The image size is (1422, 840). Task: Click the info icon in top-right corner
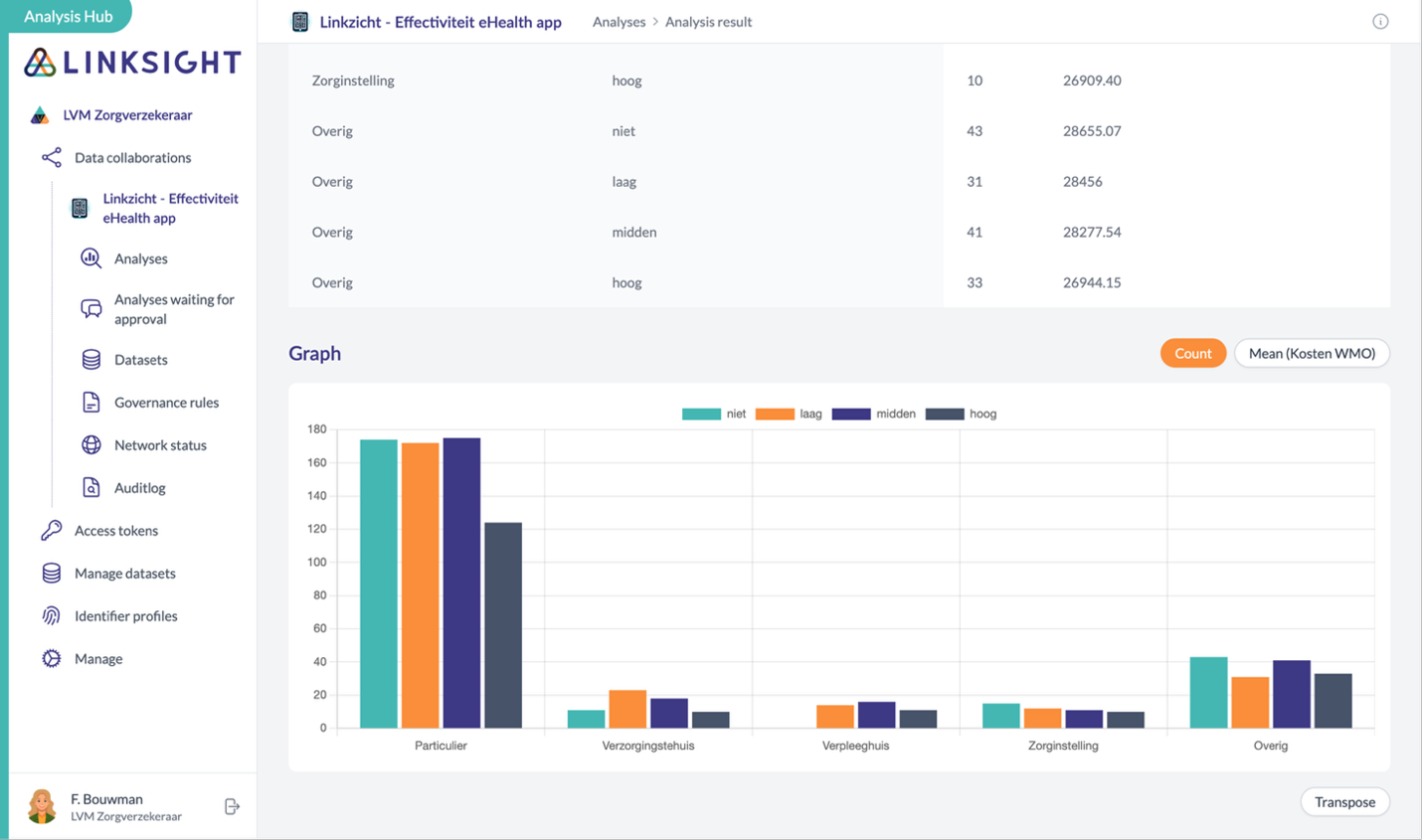coord(1380,22)
